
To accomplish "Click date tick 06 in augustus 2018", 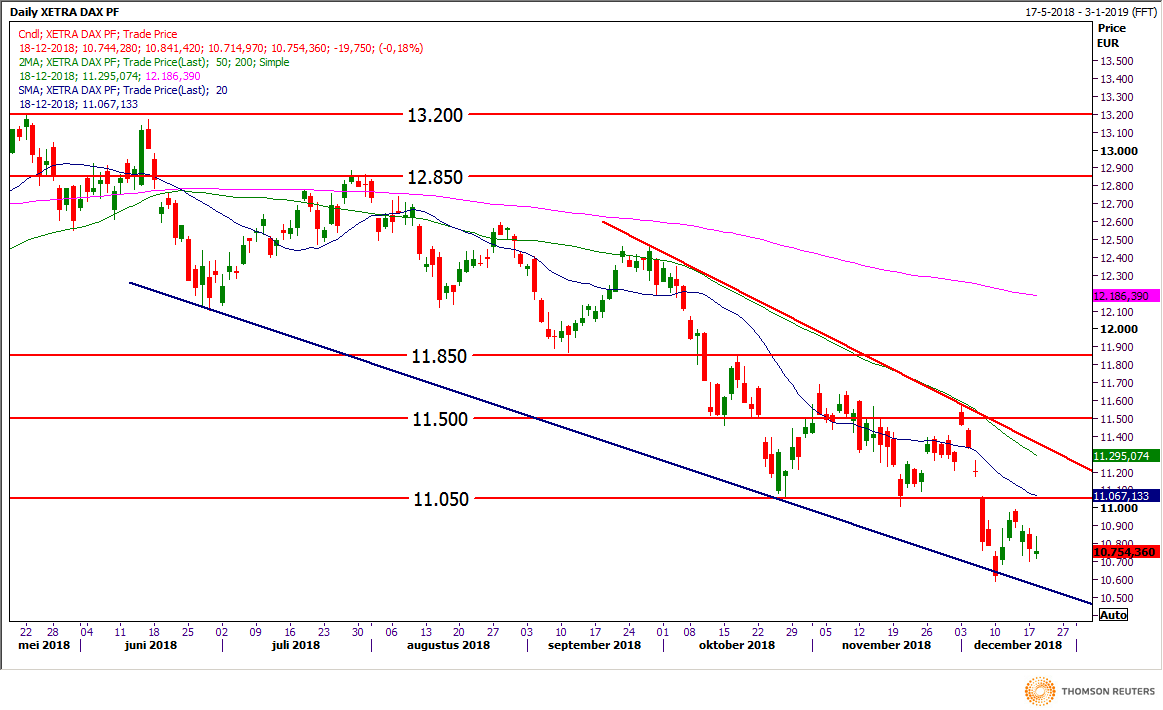I will [392, 632].
